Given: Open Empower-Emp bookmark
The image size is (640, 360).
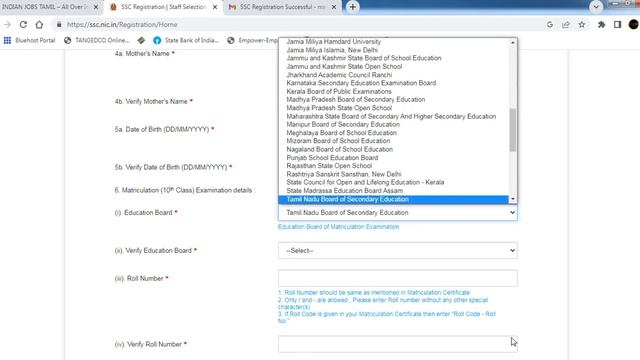Looking at the screenshot, I should [253, 40].
